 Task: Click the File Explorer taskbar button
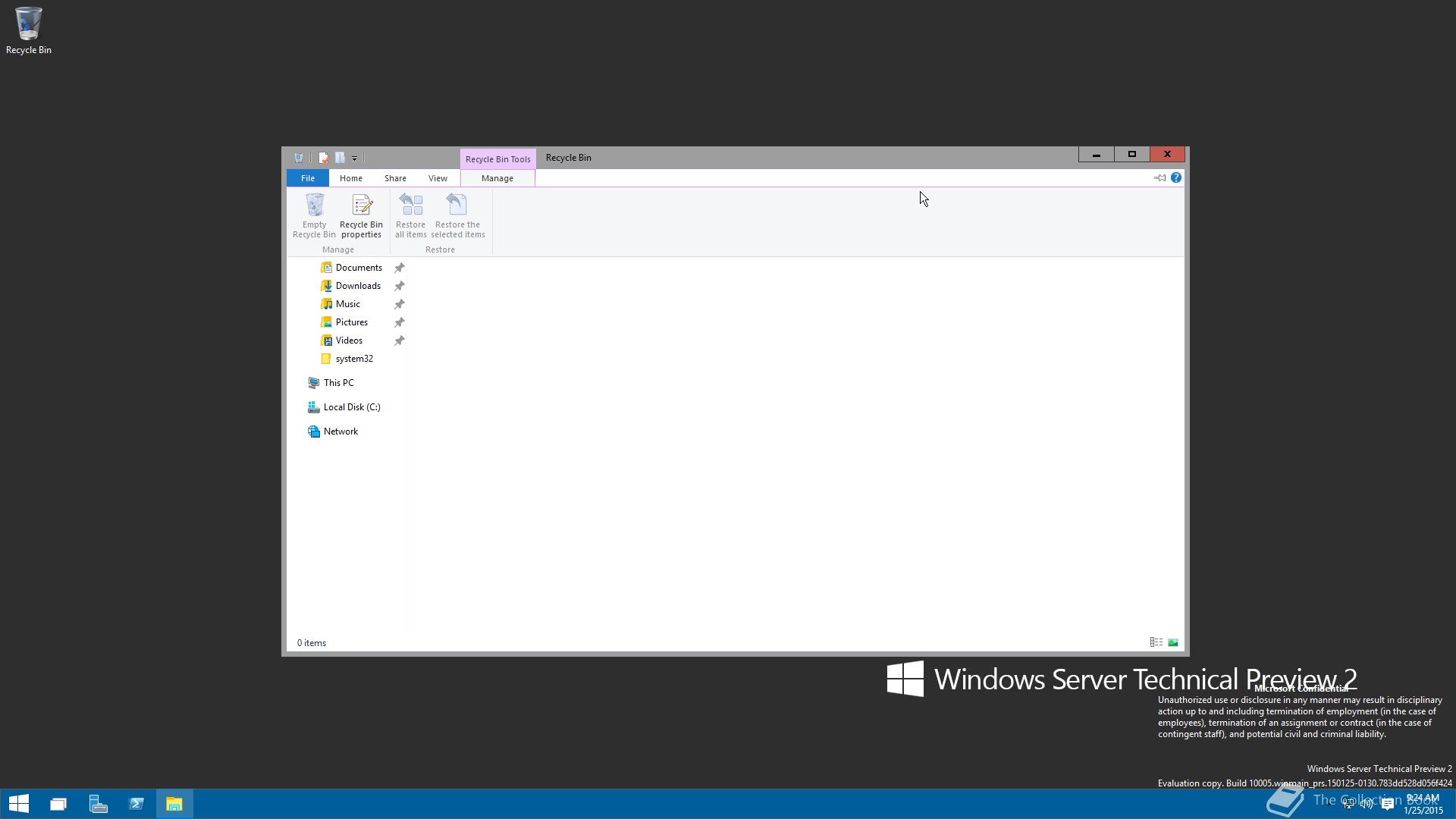tap(174, 804)
